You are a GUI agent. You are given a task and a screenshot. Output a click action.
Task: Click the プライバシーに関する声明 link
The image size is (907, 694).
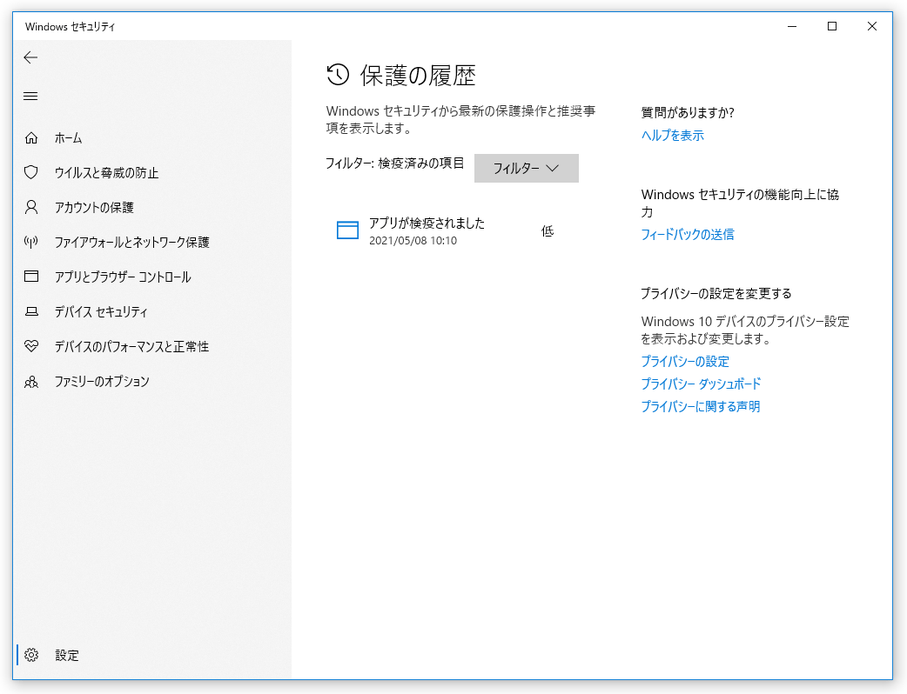point(700,407)
